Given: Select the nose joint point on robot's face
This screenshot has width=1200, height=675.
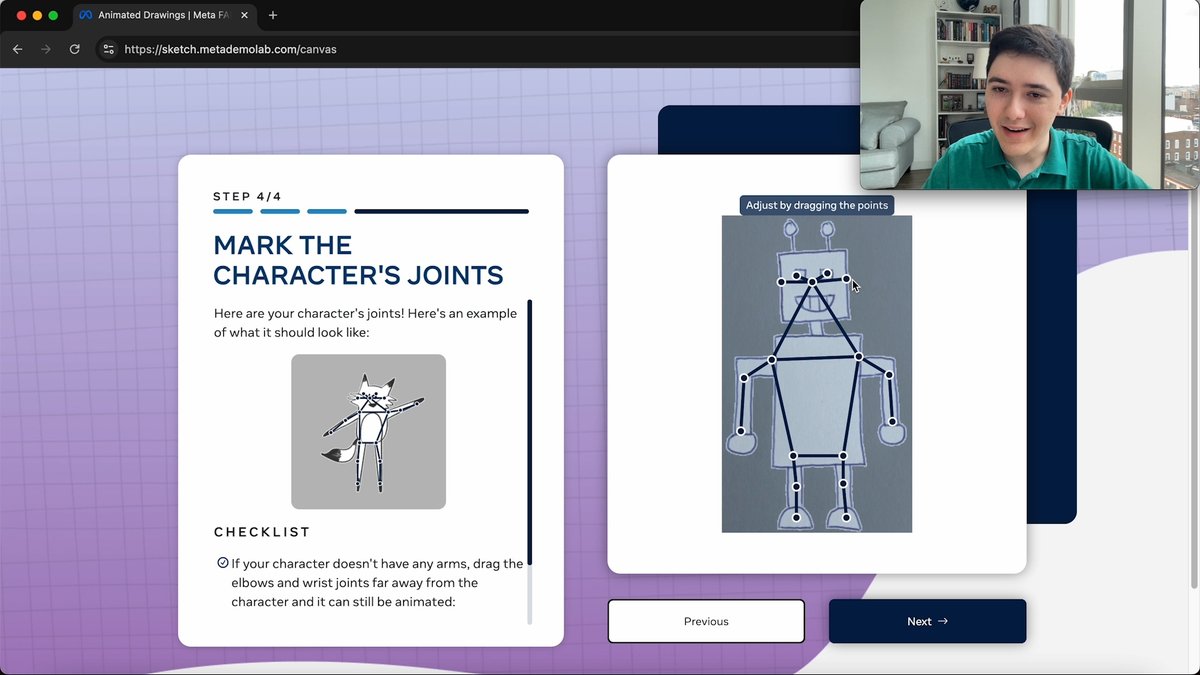Looking at the screenshot, I should coord(812,282).
